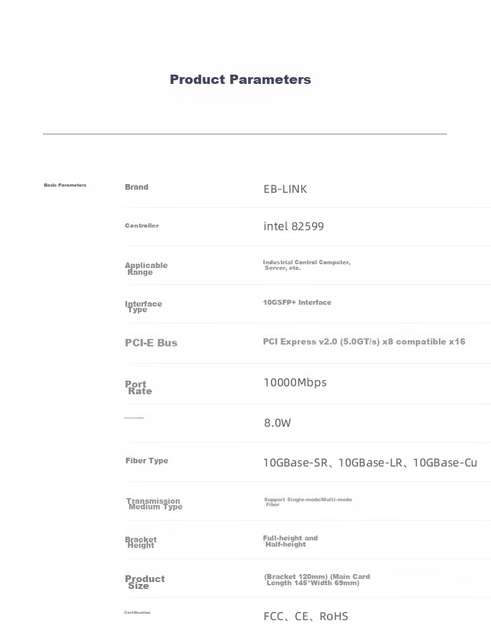
Task: Click the Port Rate label
Action: pyautogui.click(x=139, y=387)
